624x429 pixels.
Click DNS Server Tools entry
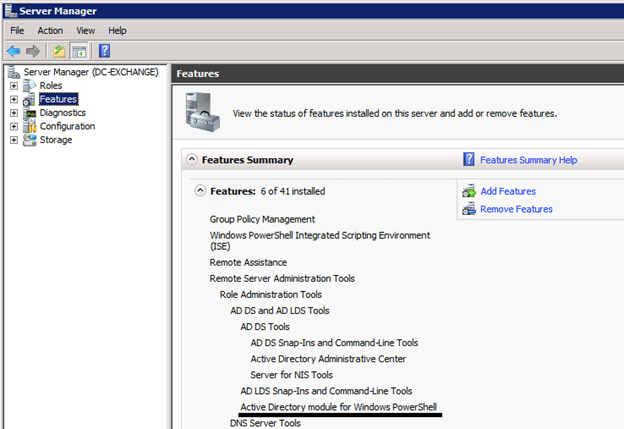[265, 423]
